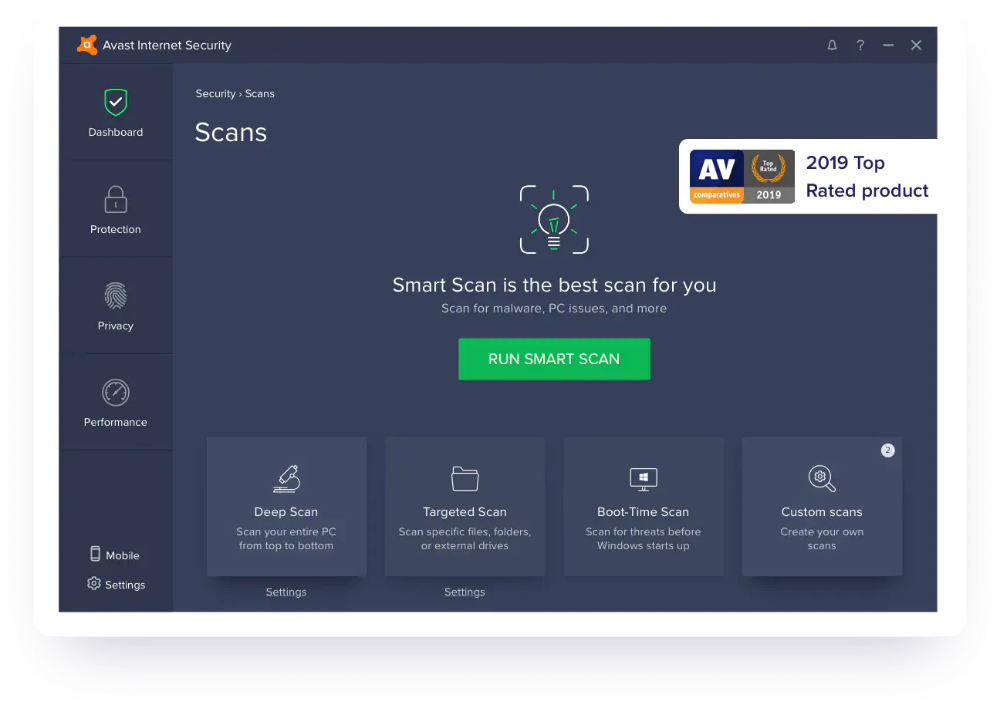This screenshot has width=1000, height=705.
Task: Open the Settings label in sidebar
Action: [x=125, y=585]
